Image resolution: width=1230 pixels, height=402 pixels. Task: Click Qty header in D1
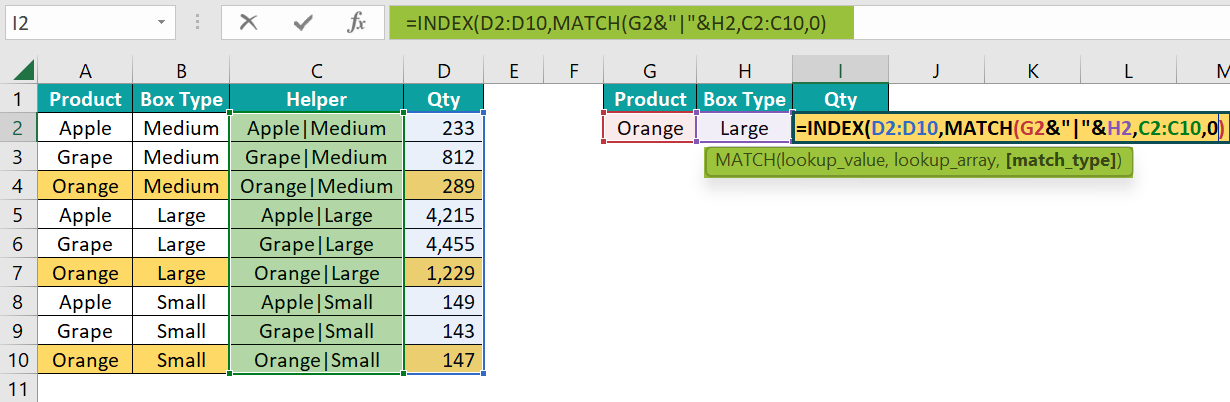tap(444, 99)
